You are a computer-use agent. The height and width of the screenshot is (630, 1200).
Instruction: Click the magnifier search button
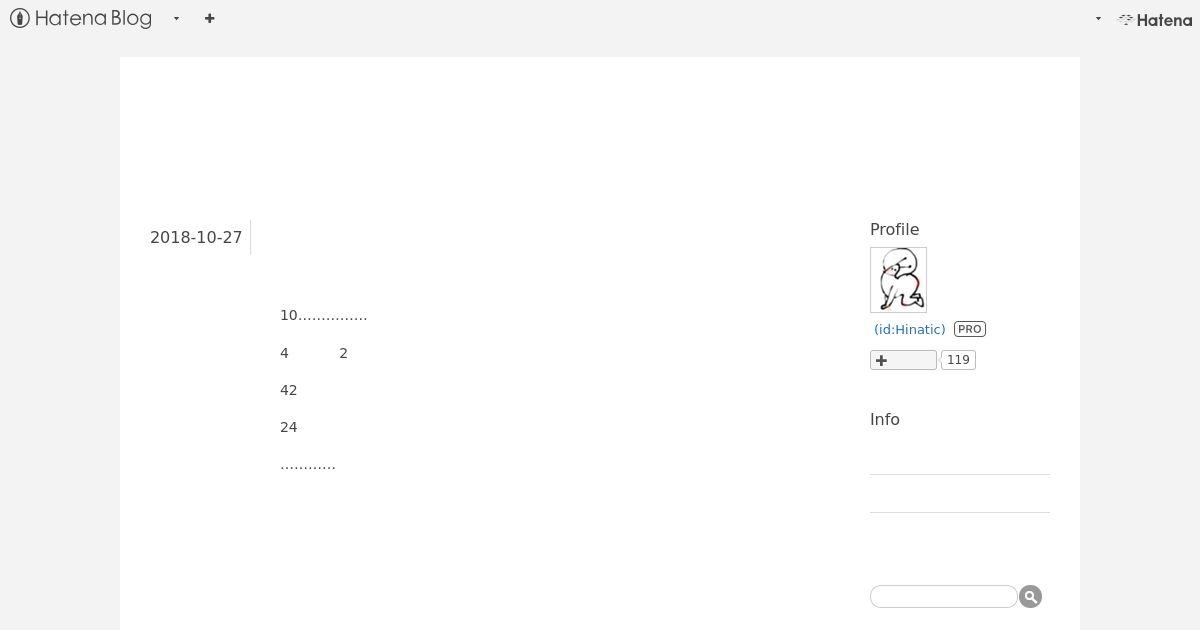(x=1030, y=597)
